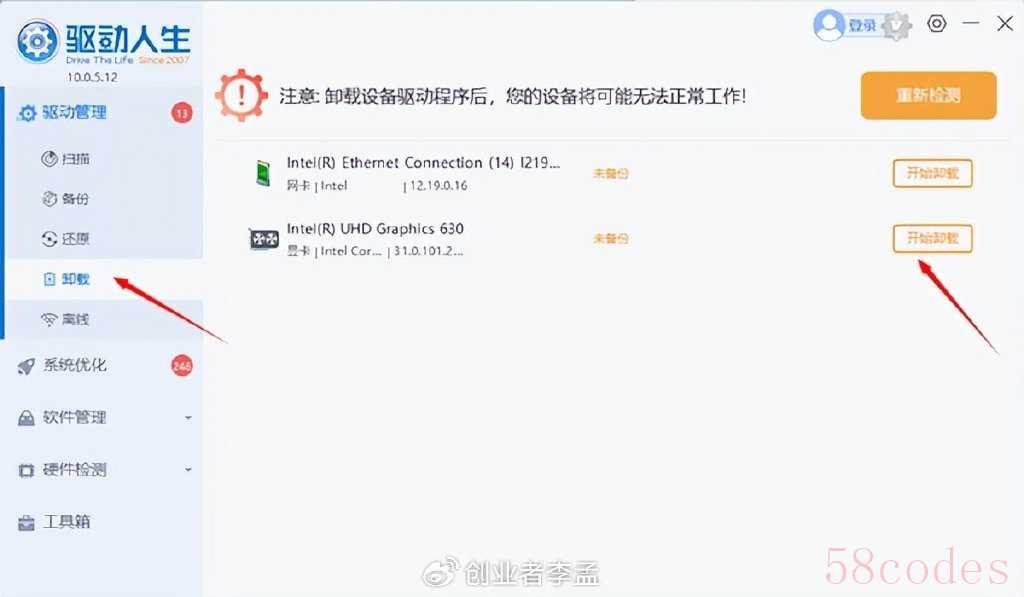Click the graphics card icon for UHD Graphics 630
This screenshot has width=1024, height=597.
(264, 239)
